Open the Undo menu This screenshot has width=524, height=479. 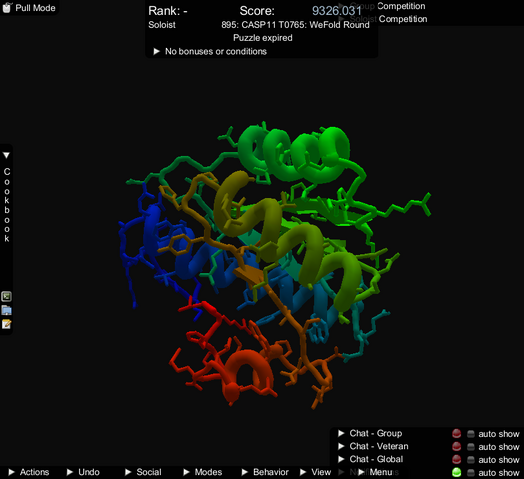pyautogui.click(x=83, y=472)
